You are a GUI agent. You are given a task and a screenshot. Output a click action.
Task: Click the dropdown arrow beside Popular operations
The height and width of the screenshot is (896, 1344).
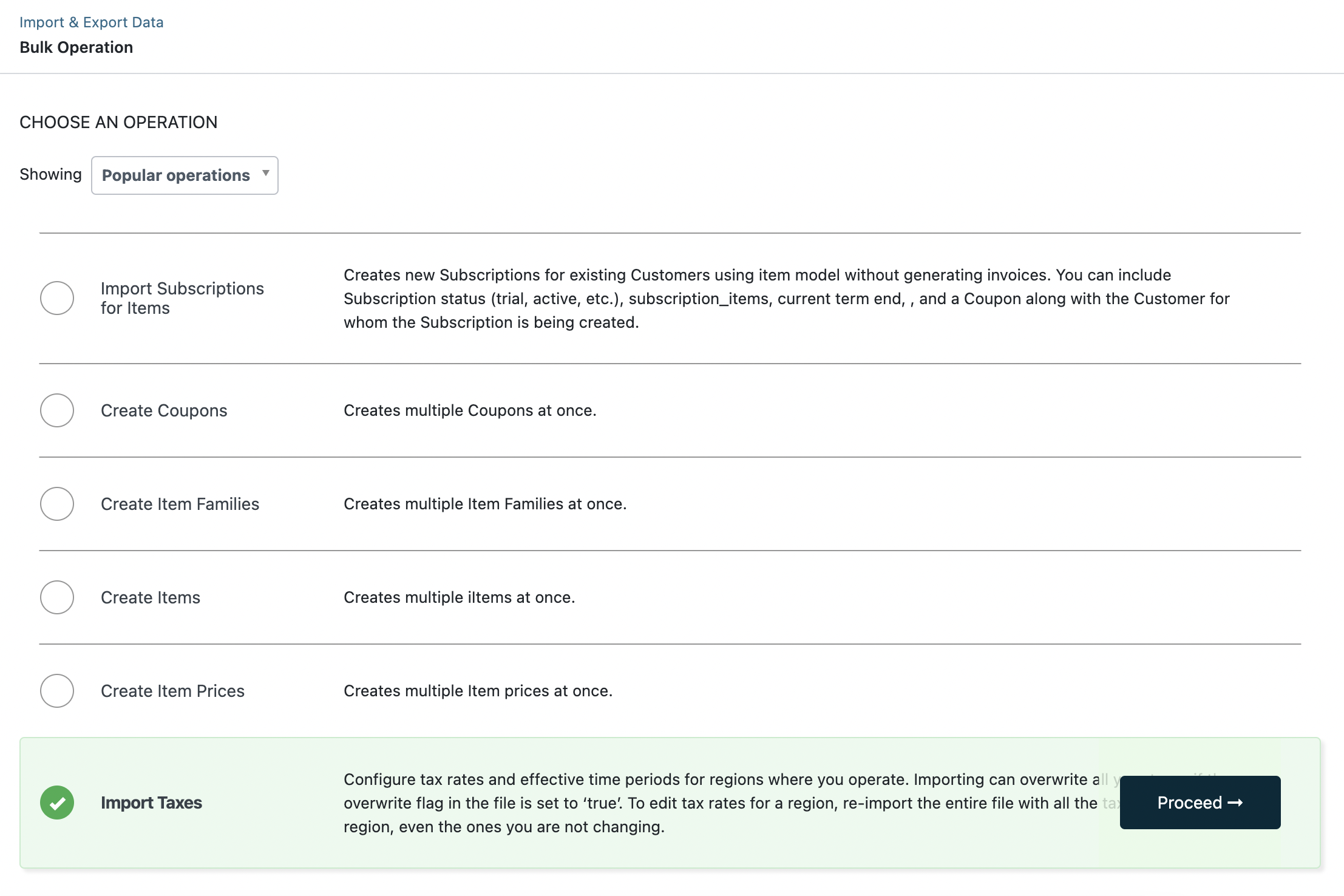(266, 174)
